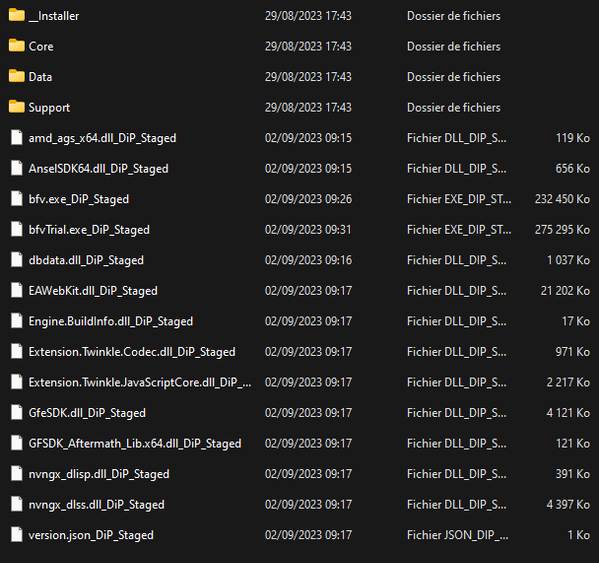Click the Data folder icon
This screenshot has width=599, height=563.
[17, 77]
